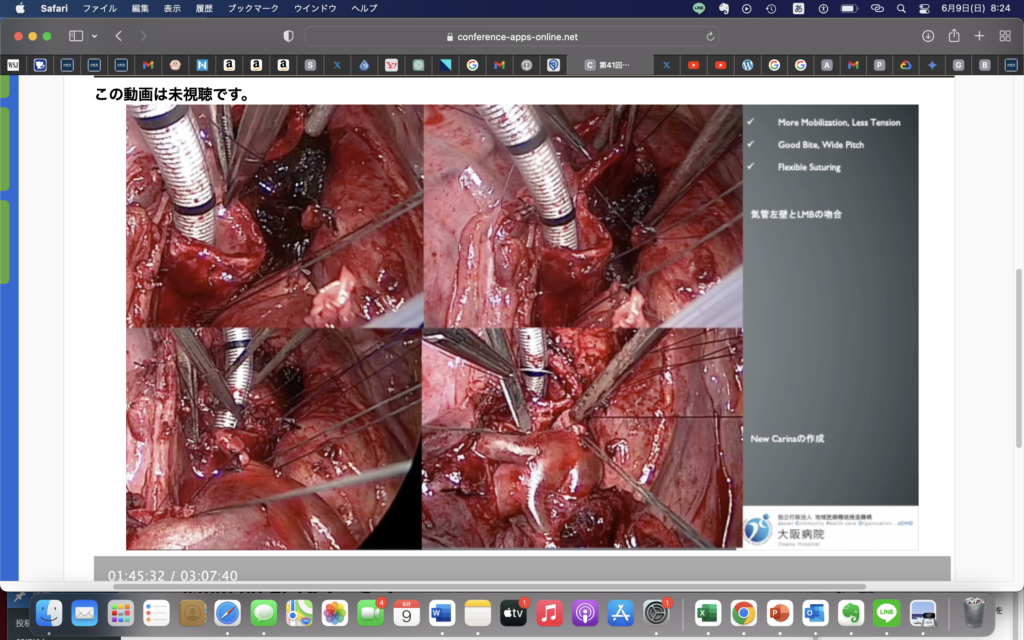Open a new tab with plus button

(x=979, y=36)
